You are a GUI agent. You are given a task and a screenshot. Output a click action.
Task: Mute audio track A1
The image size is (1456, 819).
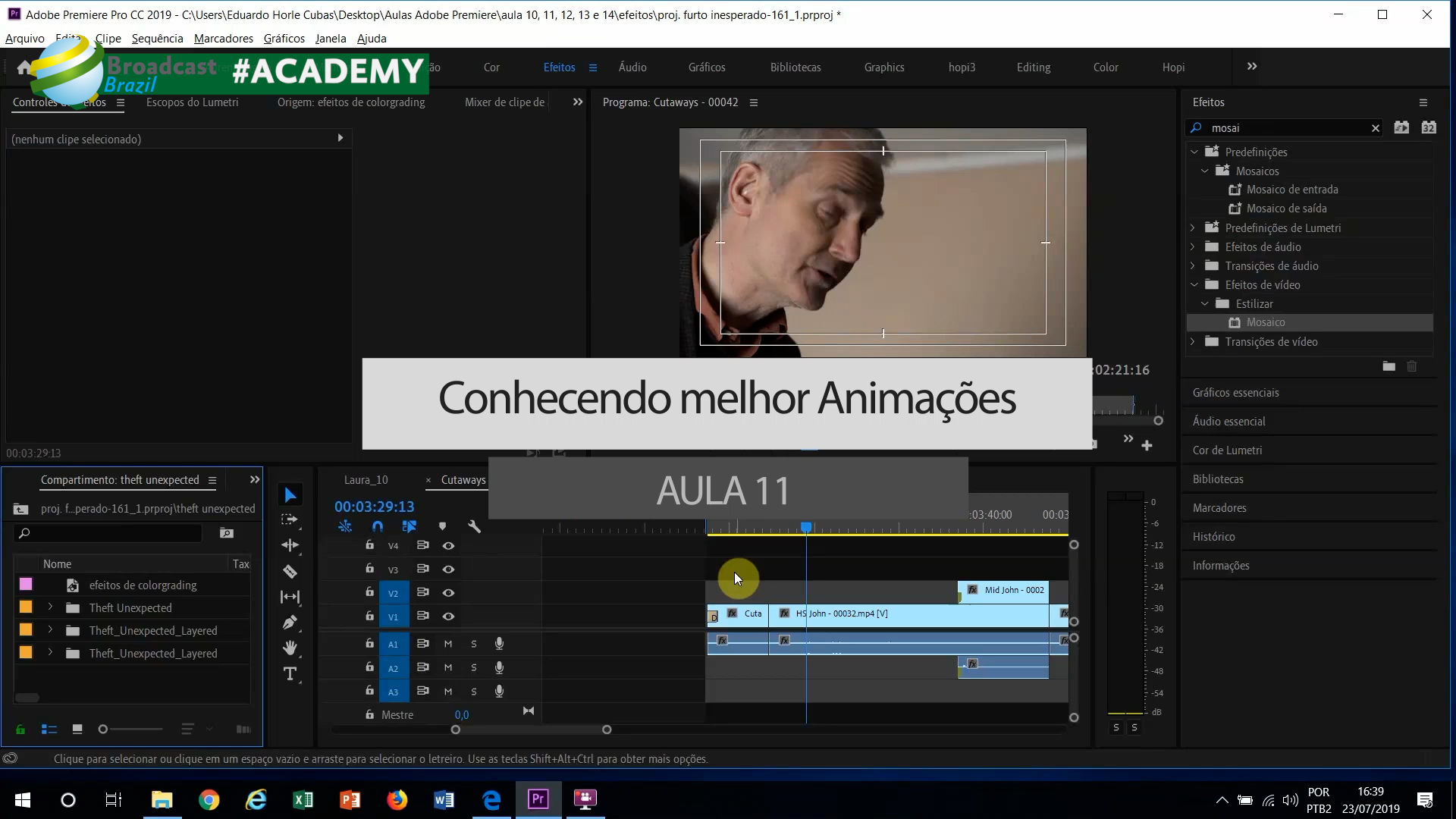pos(448,644)
